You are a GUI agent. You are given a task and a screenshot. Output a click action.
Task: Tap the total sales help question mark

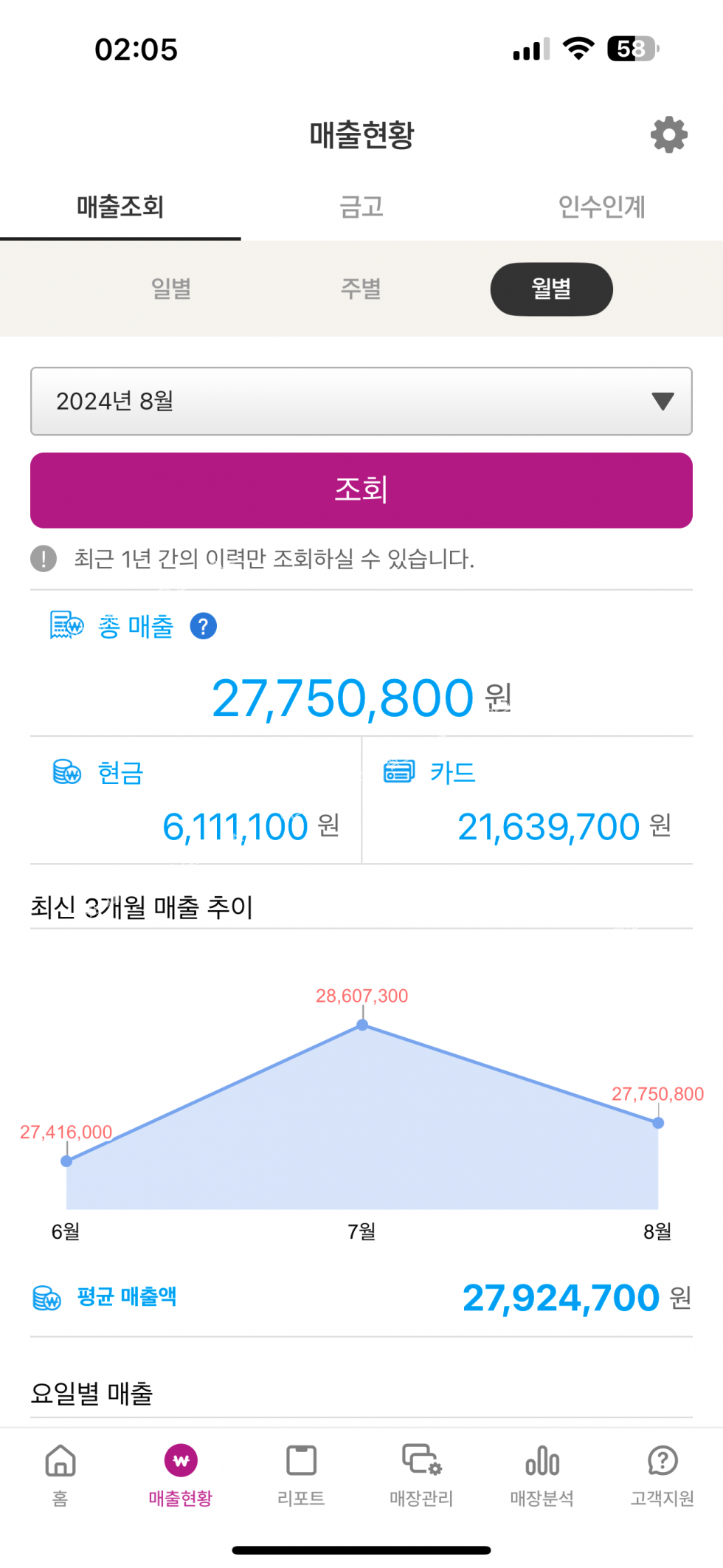(203, 626)
